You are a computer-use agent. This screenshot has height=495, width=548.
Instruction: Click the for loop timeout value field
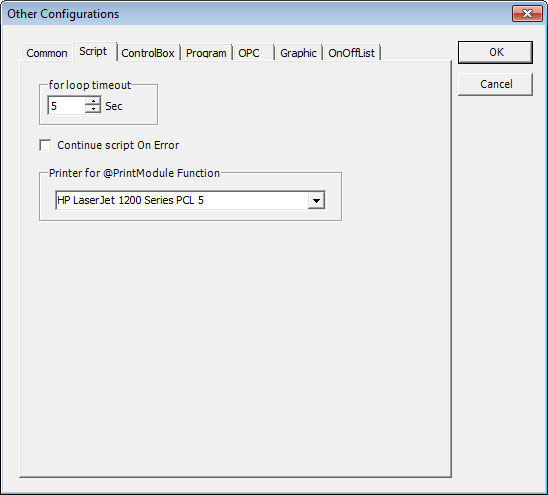(x=66, y=105)
